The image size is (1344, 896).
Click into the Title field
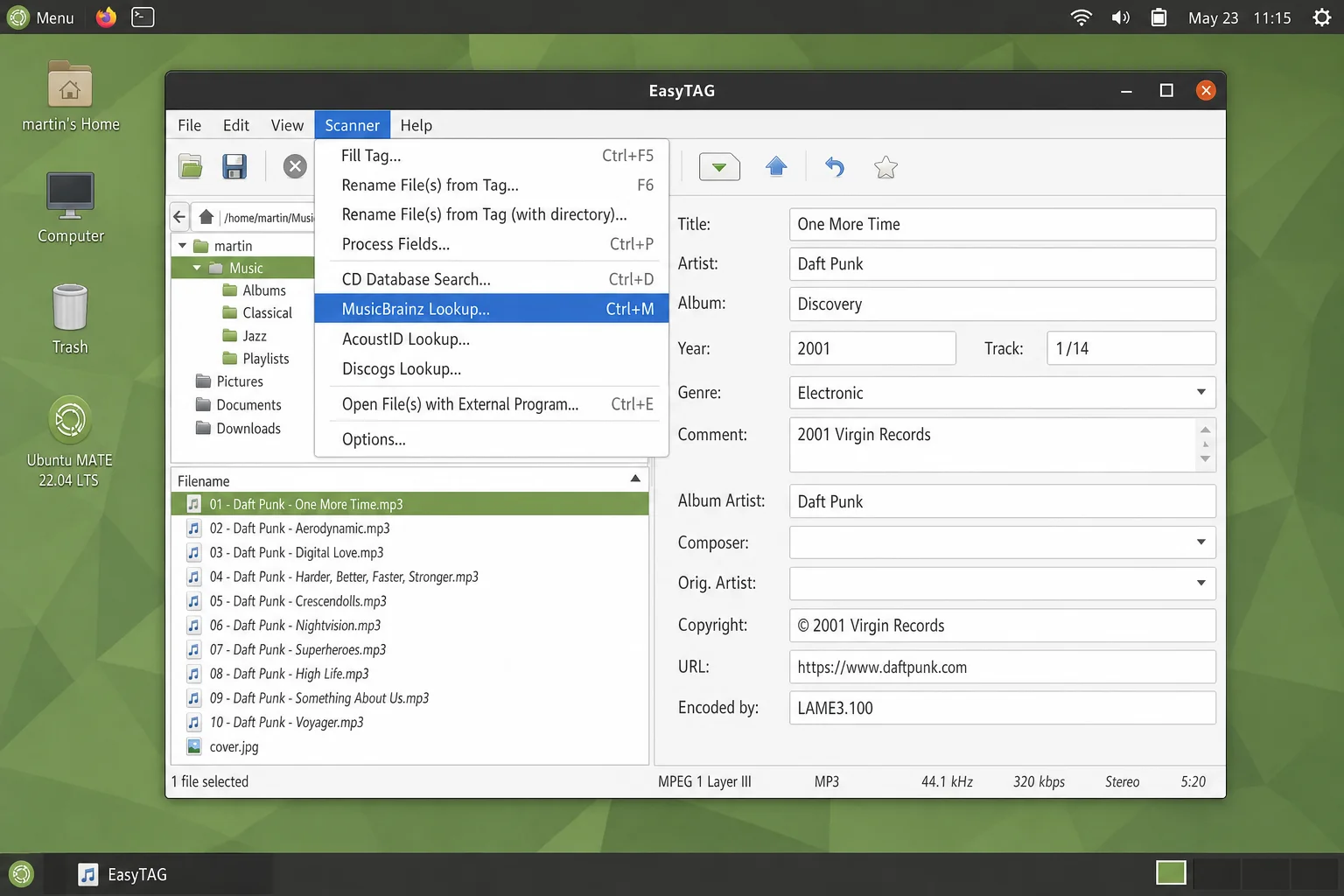coord(1002,224)
